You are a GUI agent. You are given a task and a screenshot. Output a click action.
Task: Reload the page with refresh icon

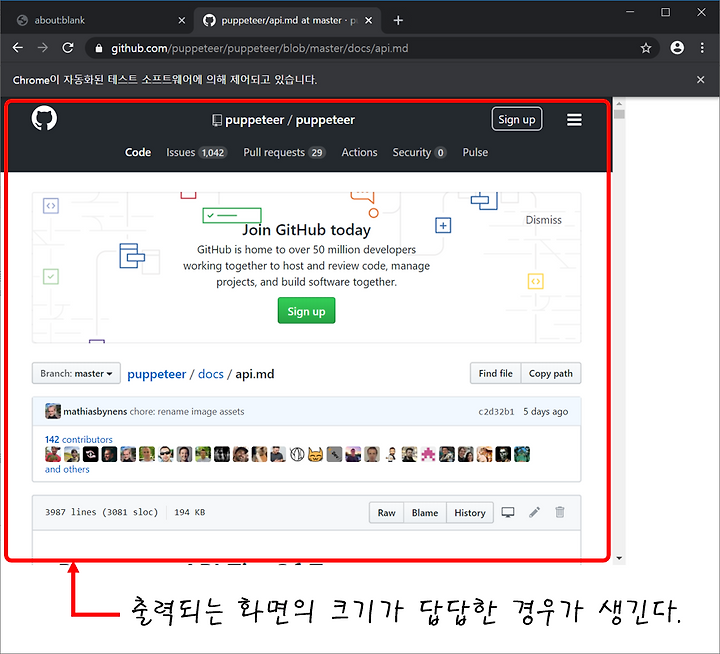point(68,48)
